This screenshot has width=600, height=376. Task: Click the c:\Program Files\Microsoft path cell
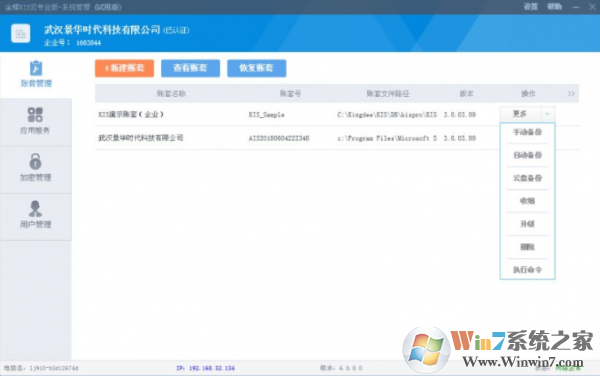click(387, 138)
